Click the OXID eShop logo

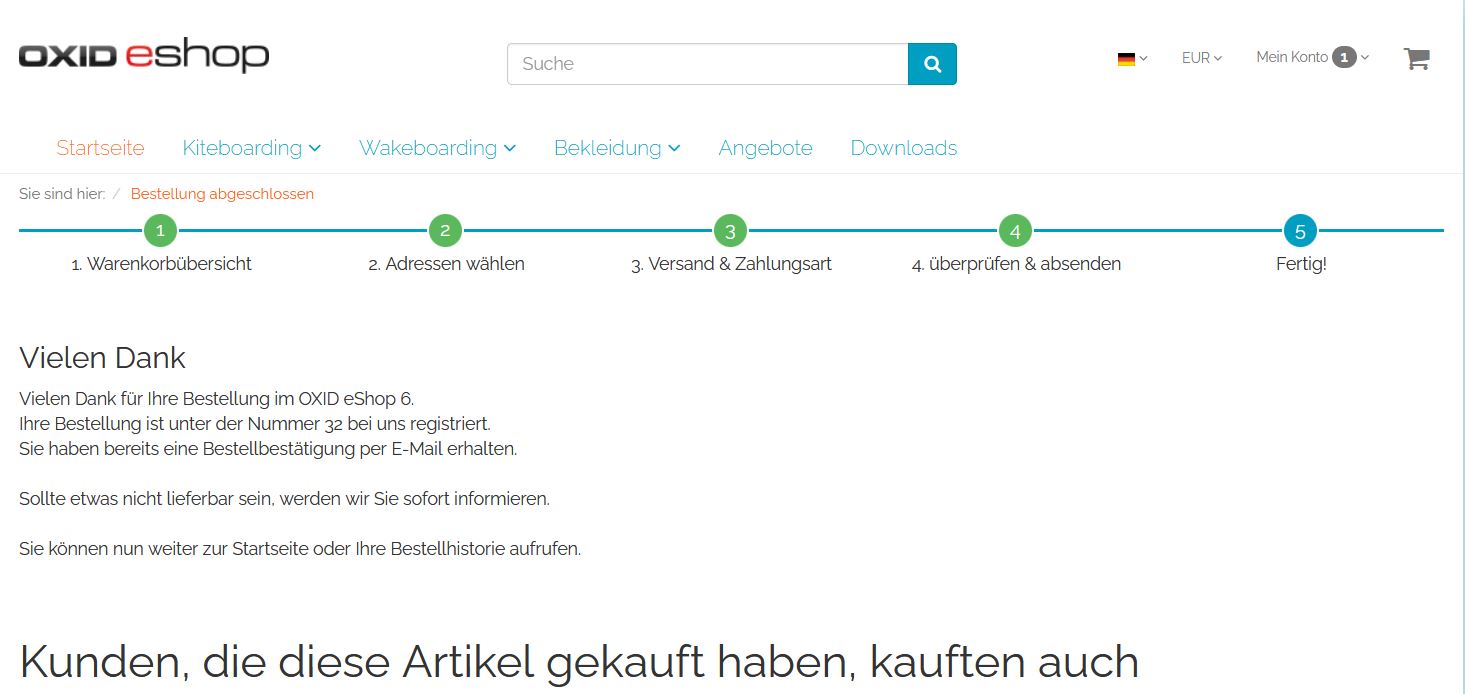point(144,56)
